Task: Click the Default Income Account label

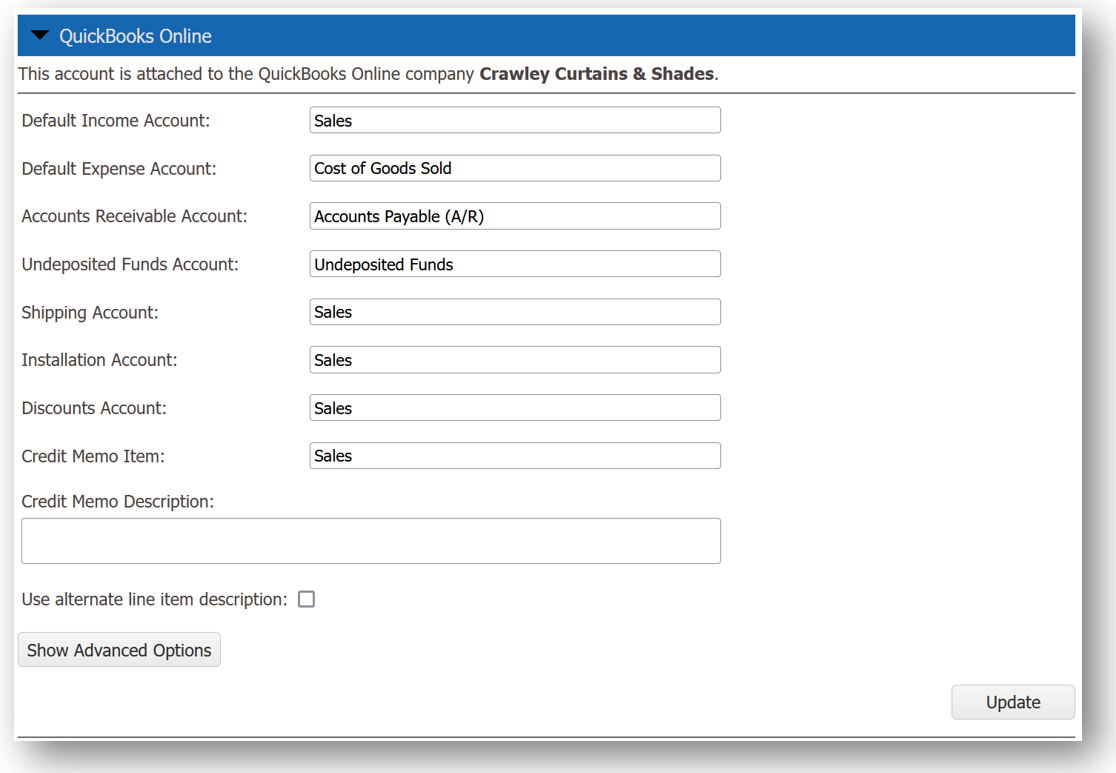Action: 116,120
